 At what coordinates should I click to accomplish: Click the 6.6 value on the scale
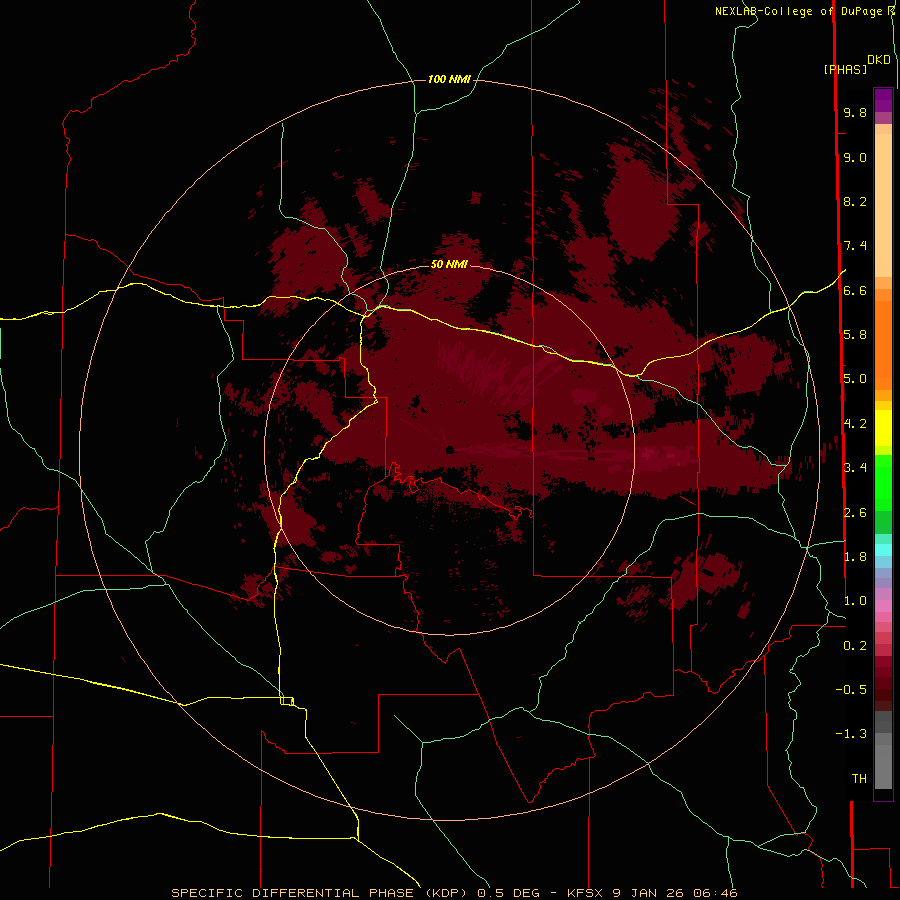pos(855,290)
